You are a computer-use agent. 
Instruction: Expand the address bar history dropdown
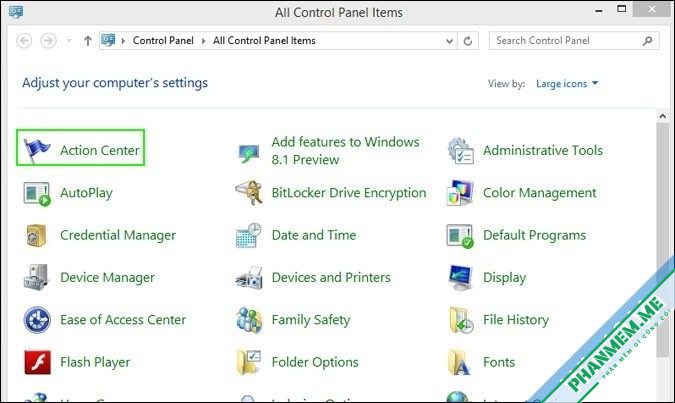(x=449, y=41)
